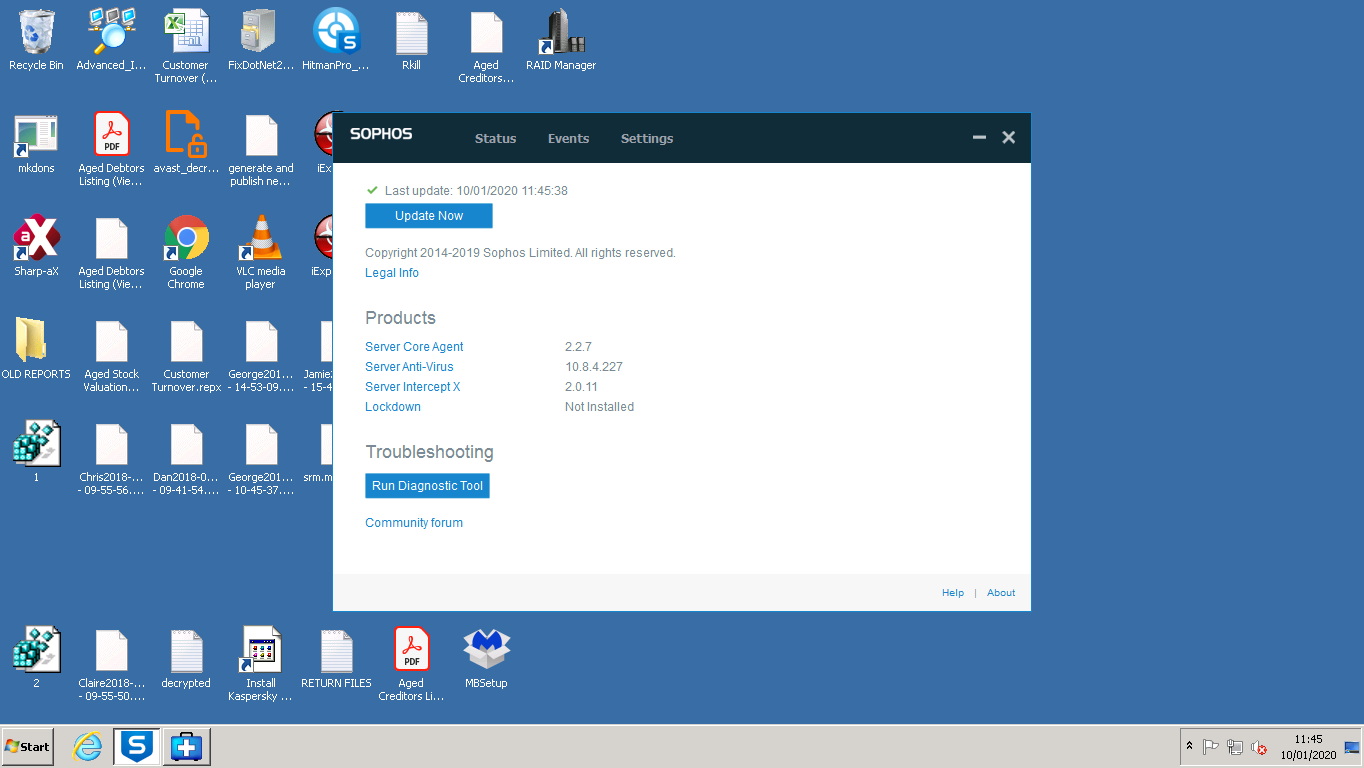Click the muted volume tray icon
This screenshot has height=768, width=1364.
(x=1260, y=747)
